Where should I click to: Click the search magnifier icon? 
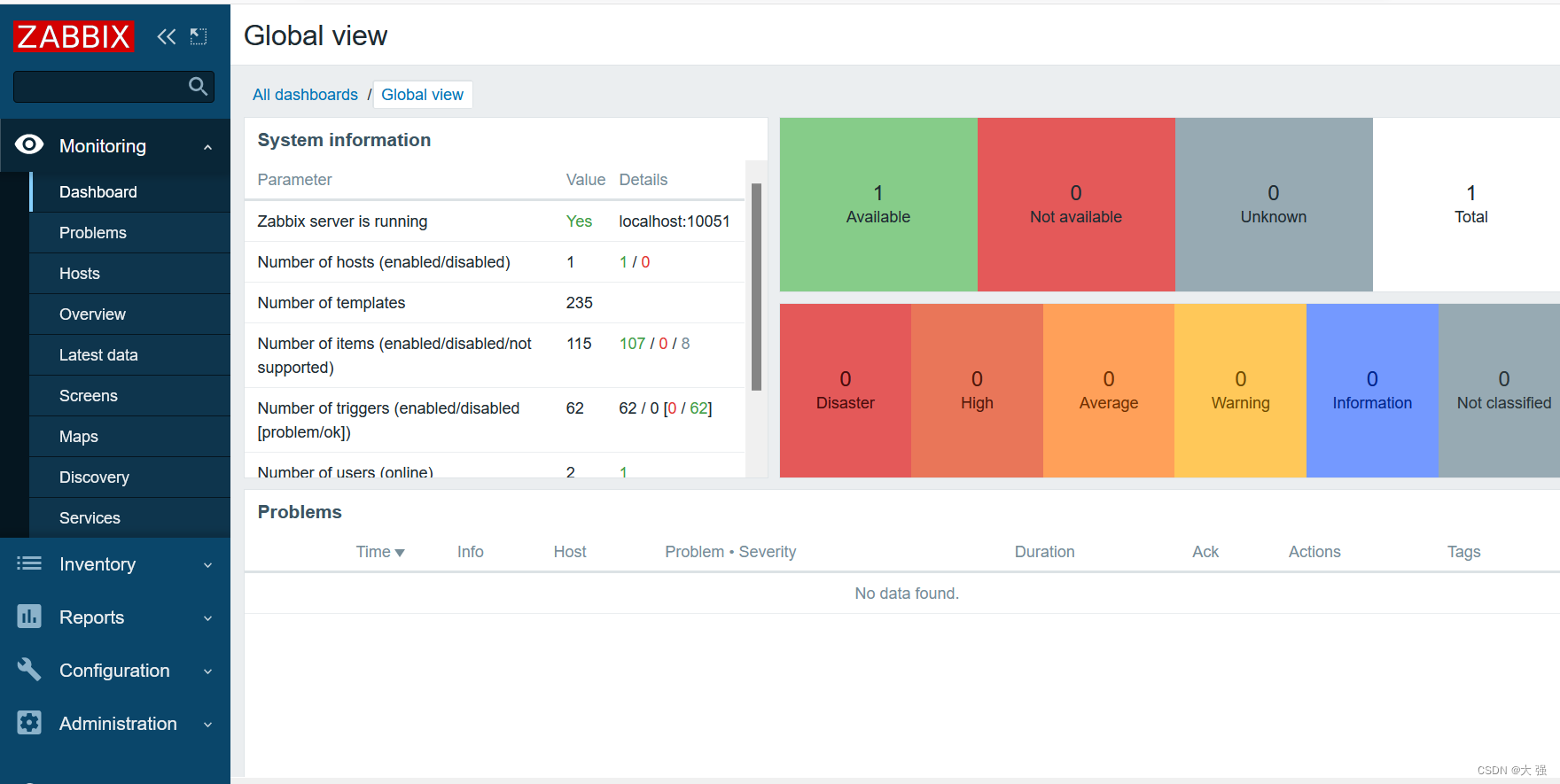click(x=198, y=86)
